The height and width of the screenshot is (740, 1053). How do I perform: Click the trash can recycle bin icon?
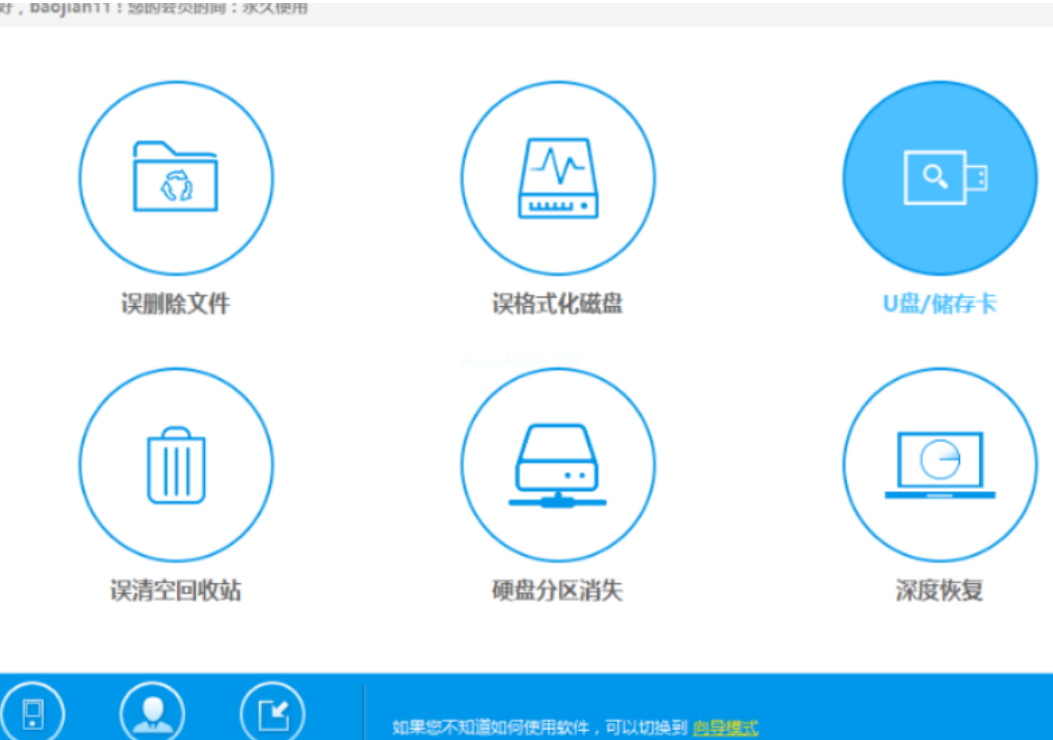(175, 465)
